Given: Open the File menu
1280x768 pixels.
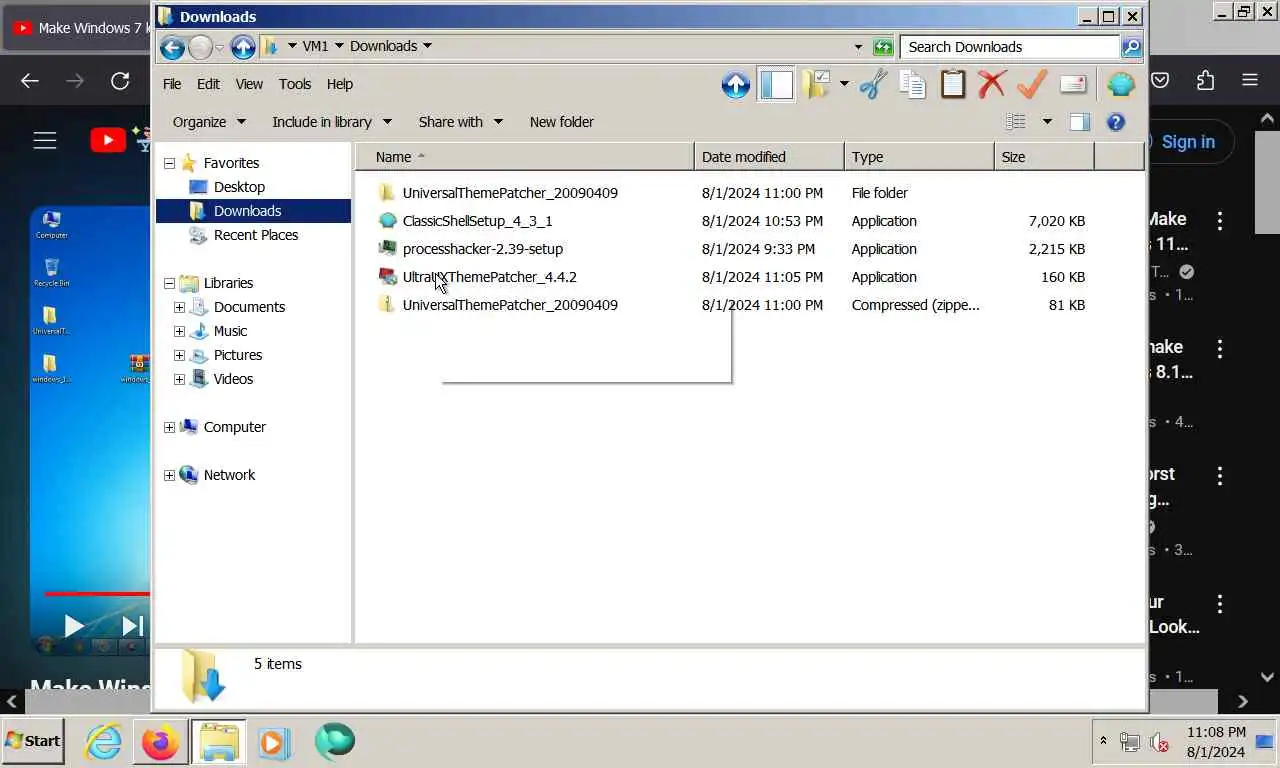Looking at the screenshot, I should click(172, 84).
